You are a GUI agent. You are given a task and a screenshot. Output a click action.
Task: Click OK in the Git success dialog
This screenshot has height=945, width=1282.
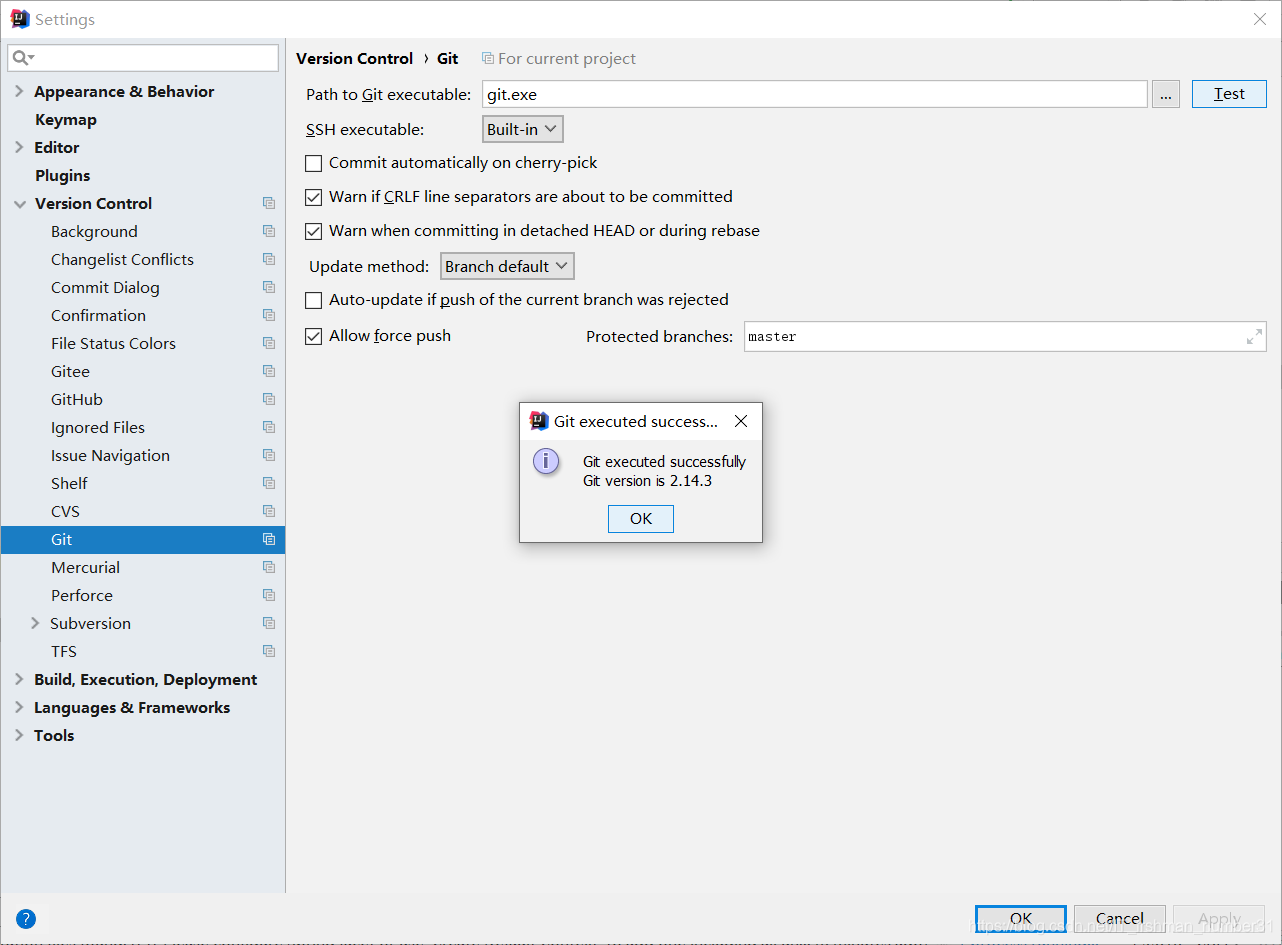(x=641, y=518)
